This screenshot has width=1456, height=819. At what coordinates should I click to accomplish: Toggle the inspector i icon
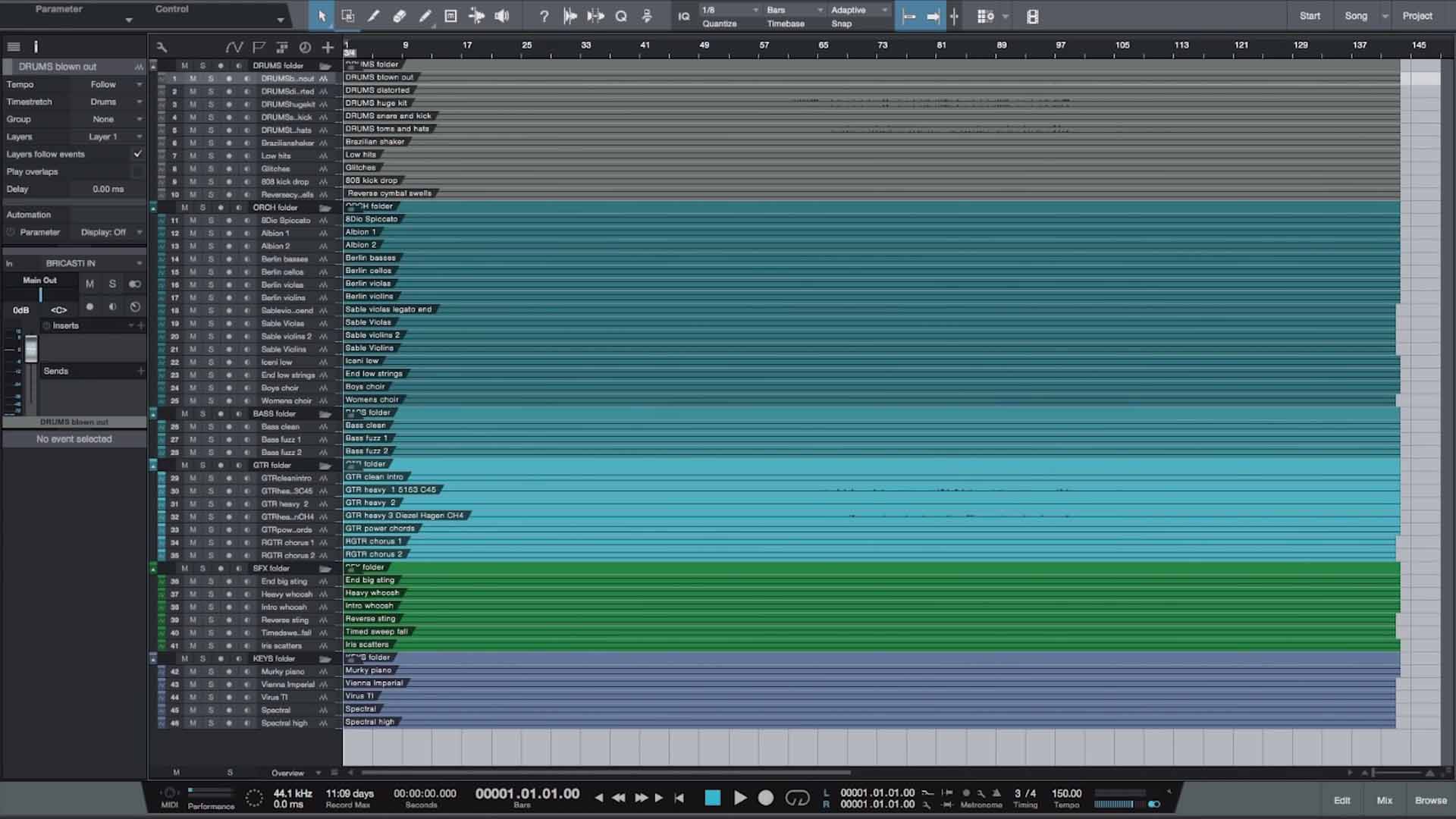pos(36,47)
